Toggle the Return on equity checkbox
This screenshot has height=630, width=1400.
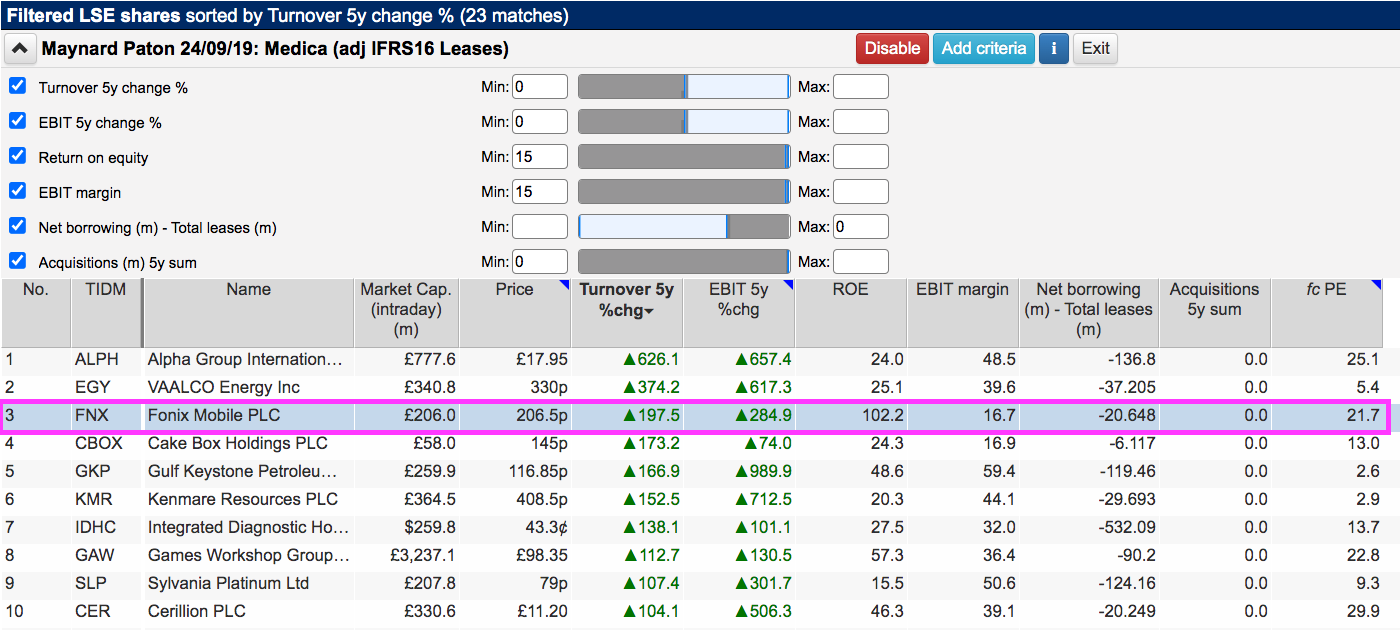coord(17,156)
